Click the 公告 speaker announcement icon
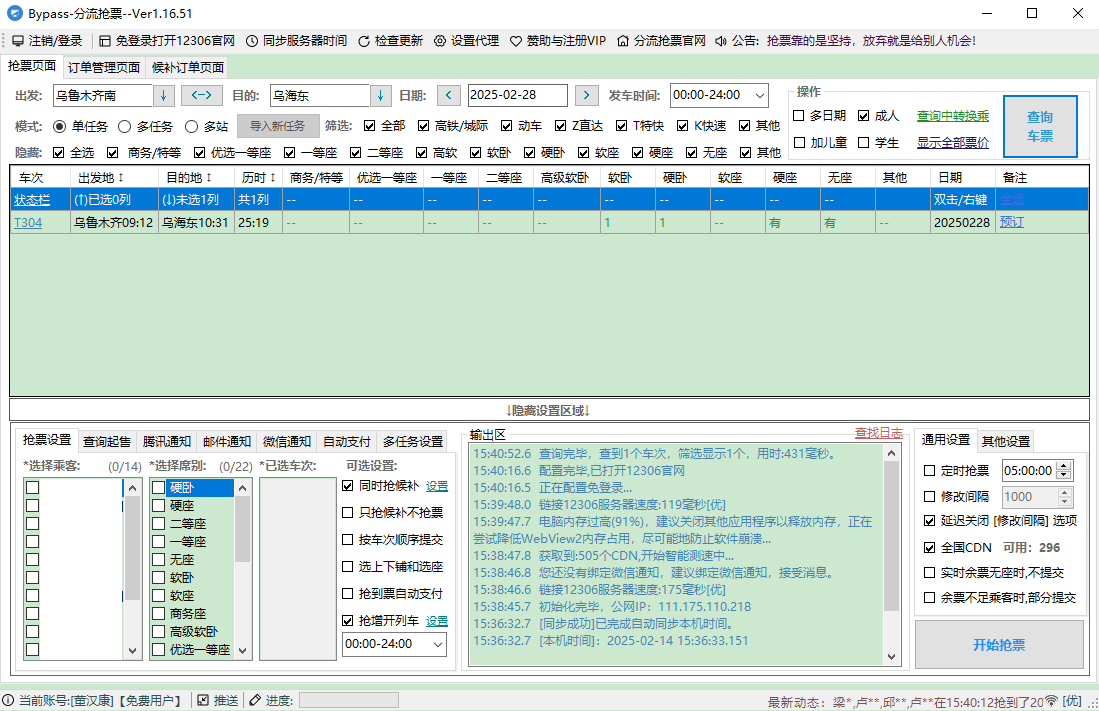 pyautogui.click(x=720, y=41)
